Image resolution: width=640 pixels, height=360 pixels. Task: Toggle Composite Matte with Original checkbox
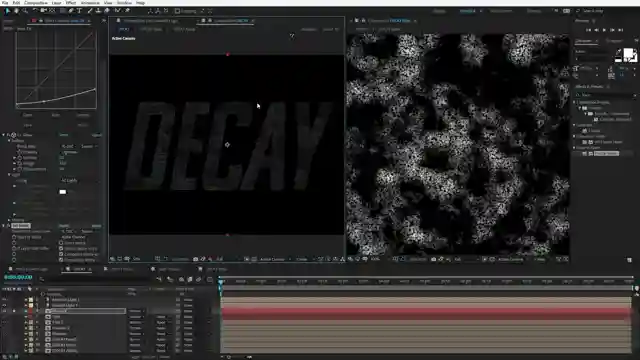[x=61, y=254]
